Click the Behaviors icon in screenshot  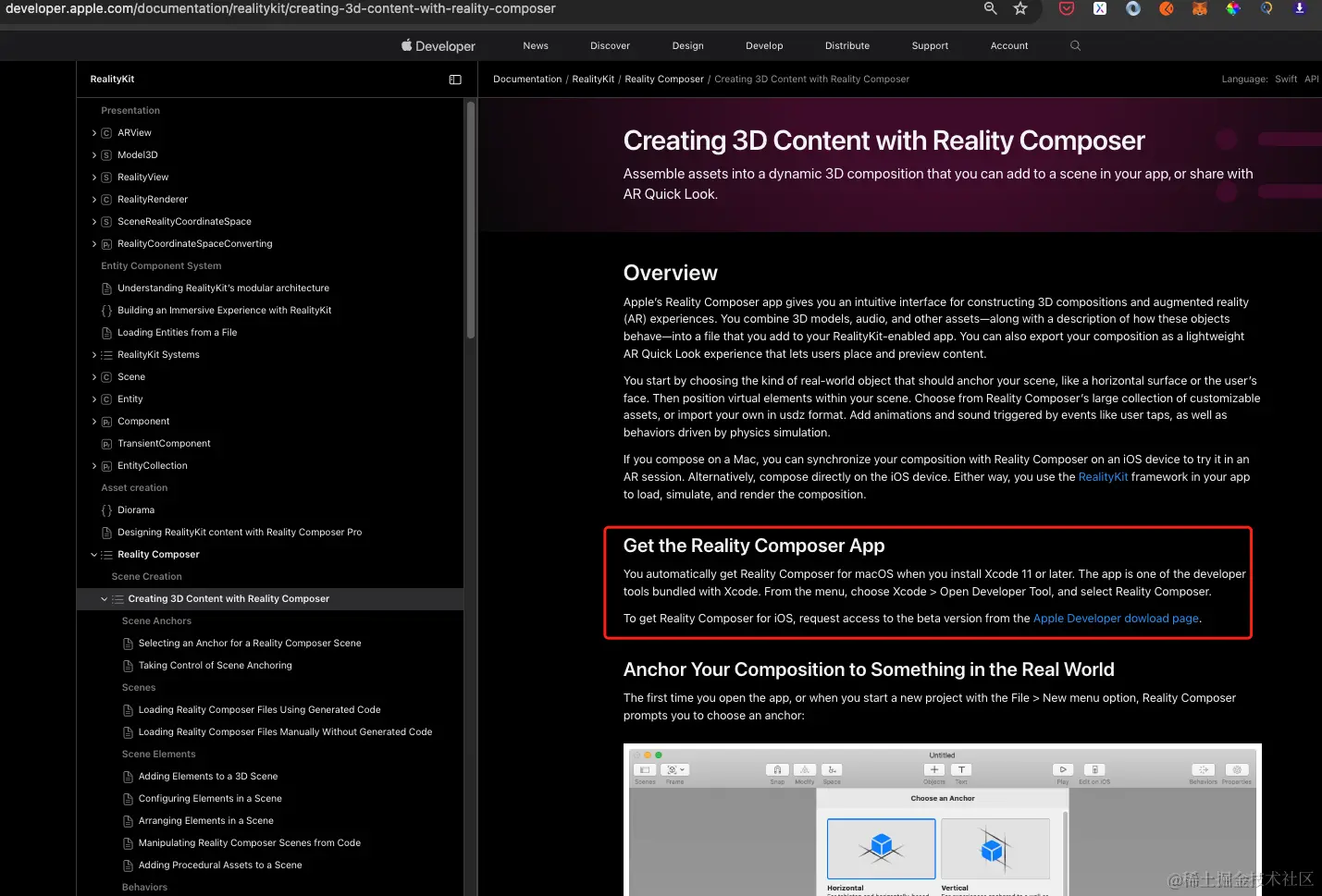pos(1204,769)
